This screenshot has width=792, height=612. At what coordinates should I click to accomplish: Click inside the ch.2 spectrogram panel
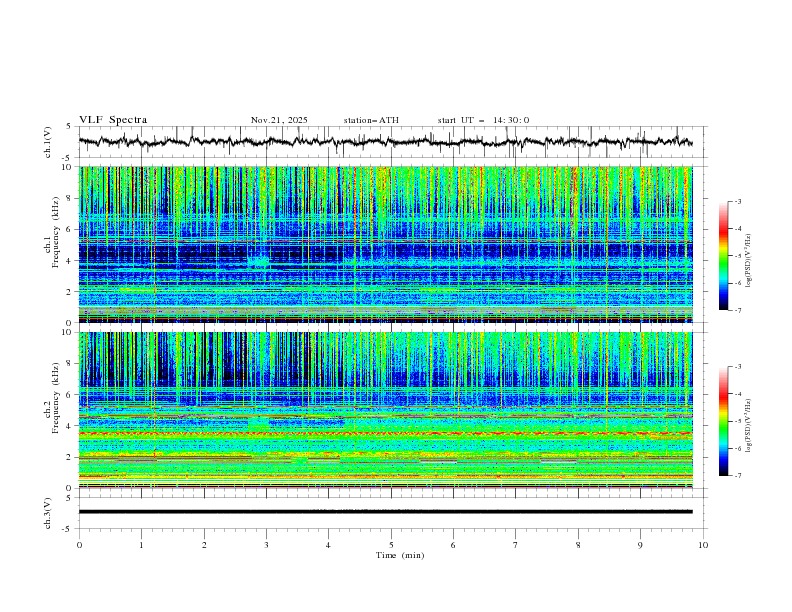pos(390,410)
